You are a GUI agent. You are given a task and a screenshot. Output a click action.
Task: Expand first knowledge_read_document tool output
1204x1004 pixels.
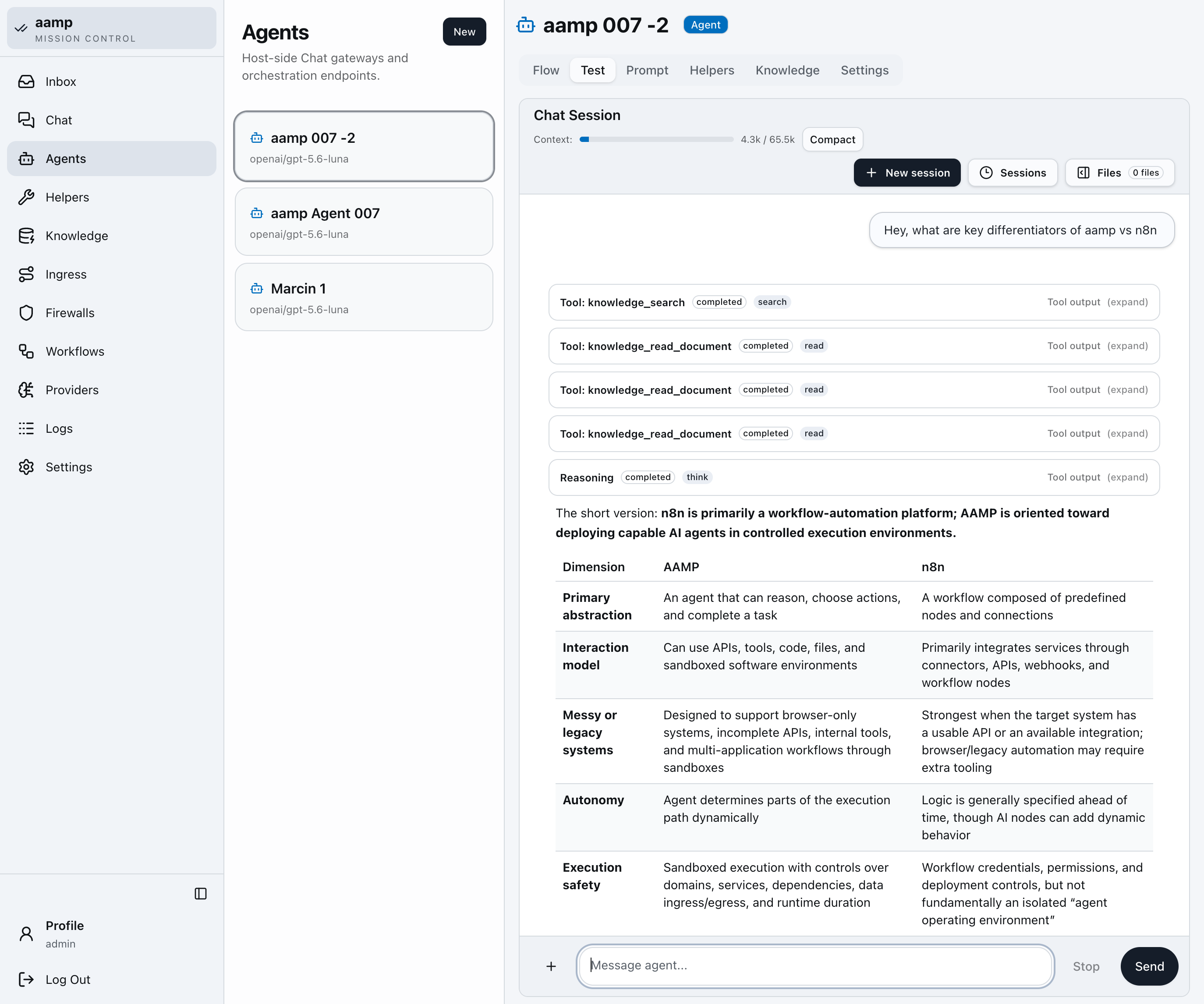[x=1127, y=346]
